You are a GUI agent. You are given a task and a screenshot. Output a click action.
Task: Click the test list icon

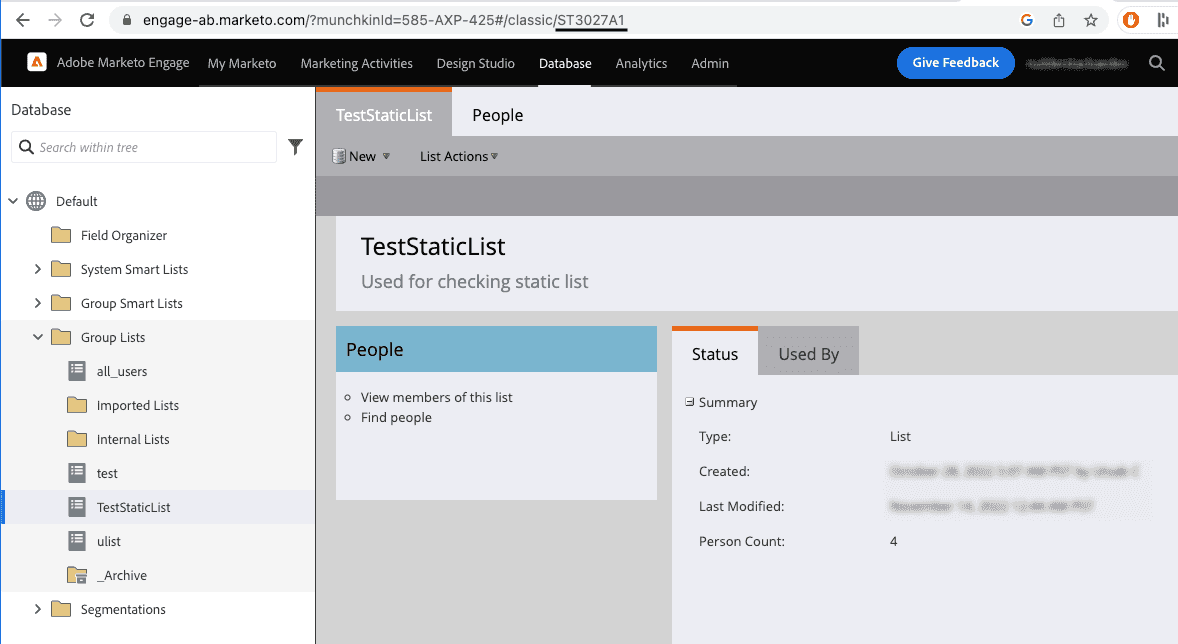point(77,473)
